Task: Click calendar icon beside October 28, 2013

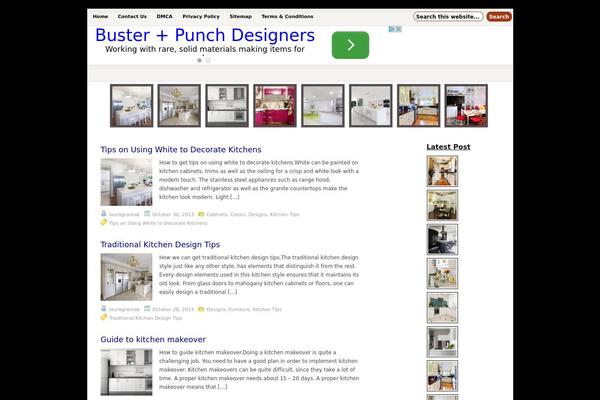Action: (147, 309)
